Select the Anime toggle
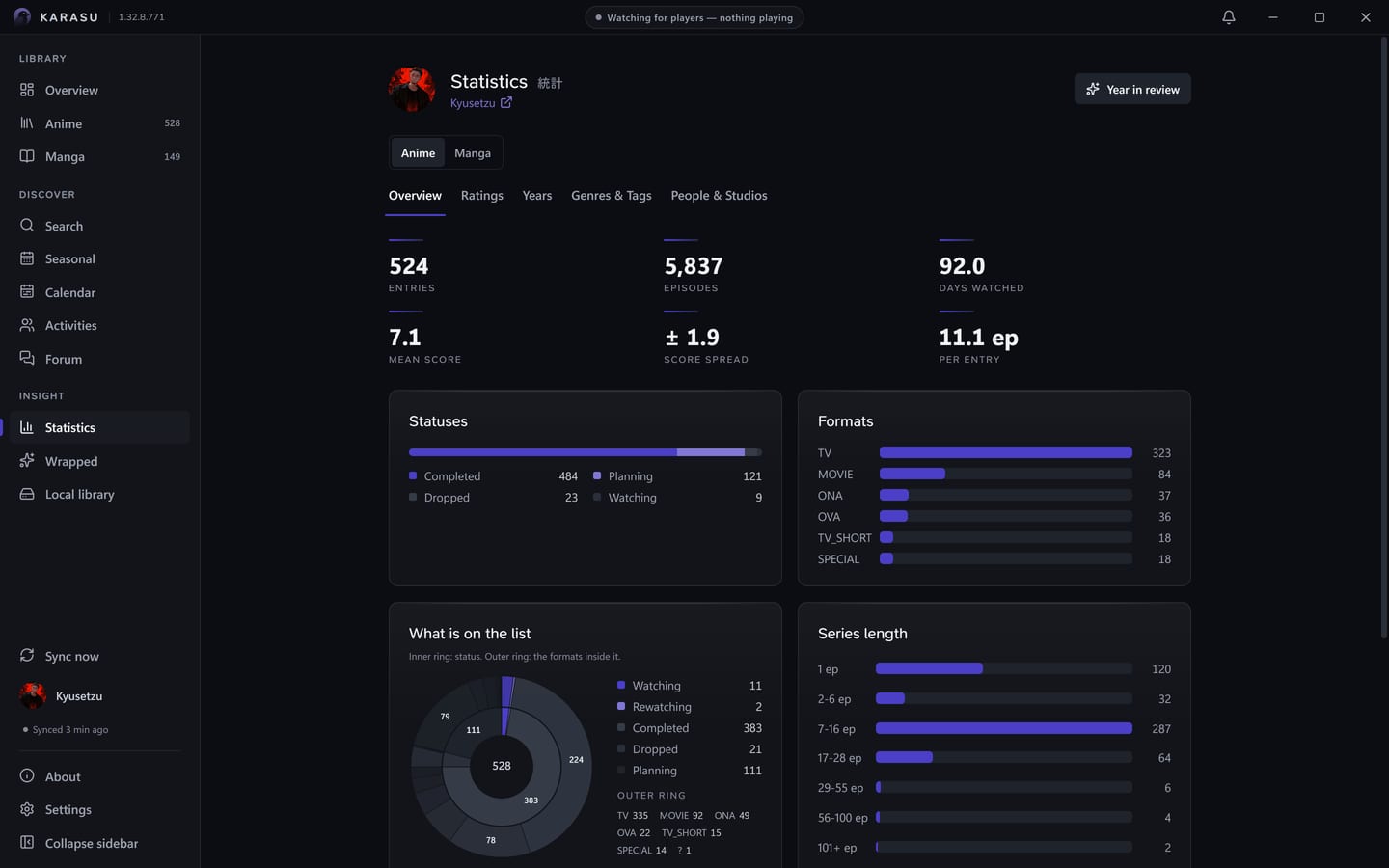Image resolution: width=1389 pixels, height=868 pixels. pos(418,152)
